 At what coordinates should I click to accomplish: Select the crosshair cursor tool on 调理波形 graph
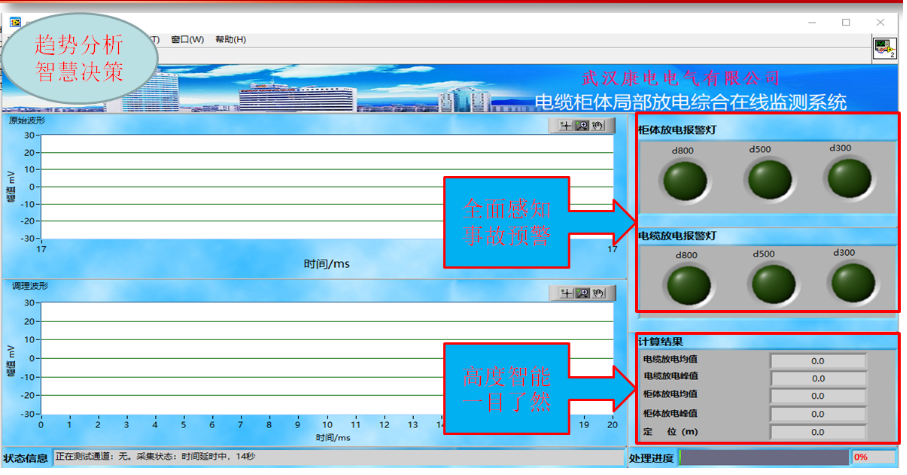point(566,293)
